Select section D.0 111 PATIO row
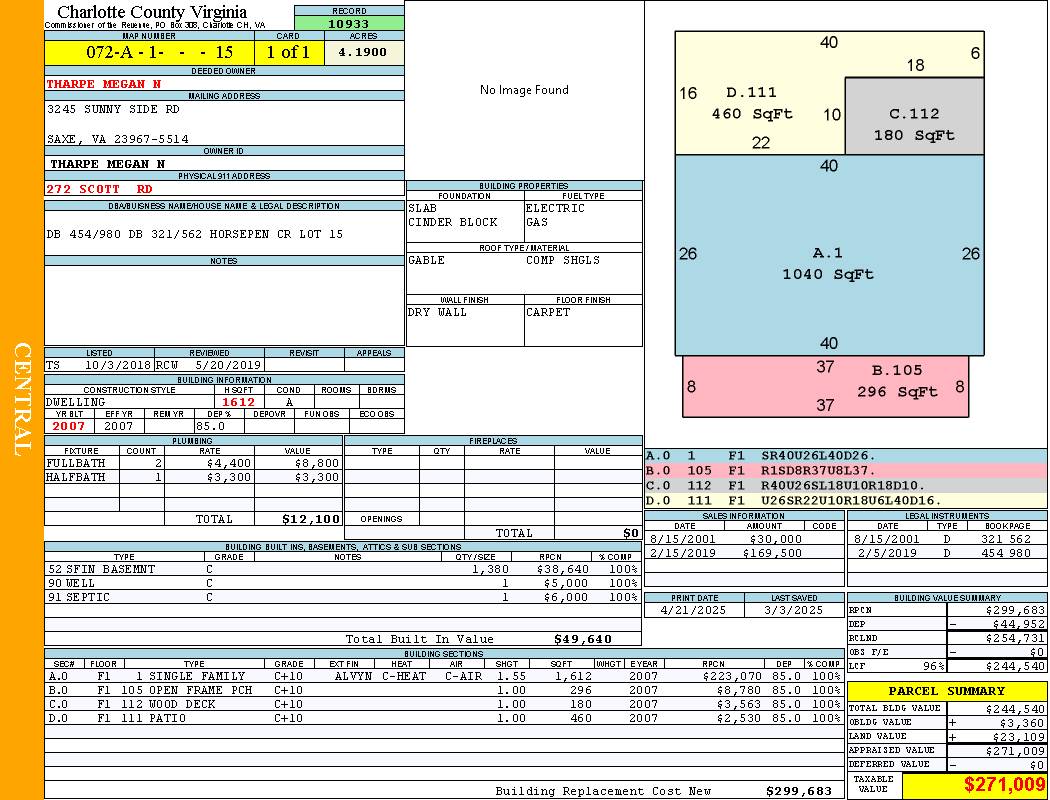 (x=444, y=718)
